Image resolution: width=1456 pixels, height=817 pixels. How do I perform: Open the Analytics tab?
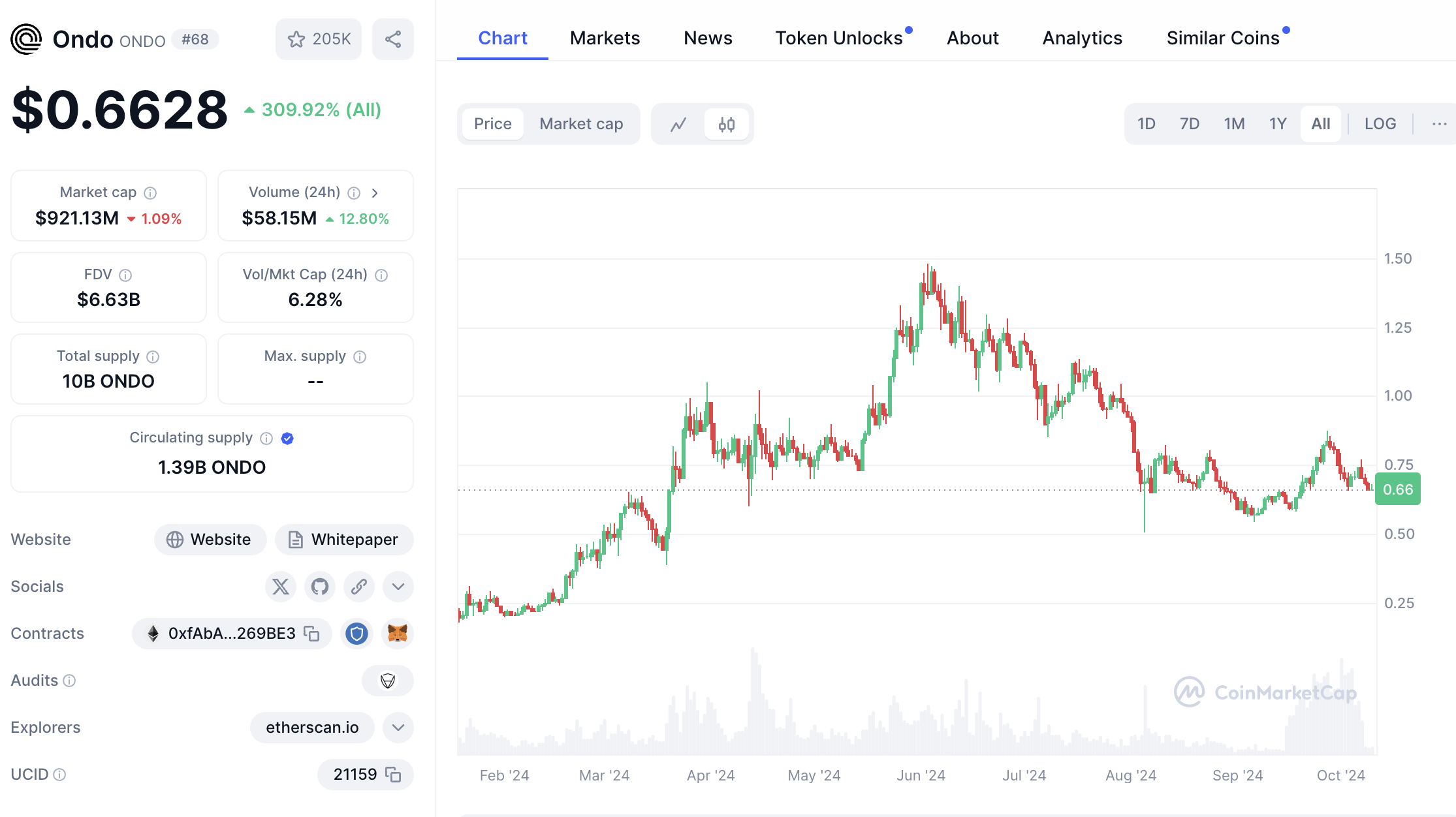click(x=1083, y=38)
